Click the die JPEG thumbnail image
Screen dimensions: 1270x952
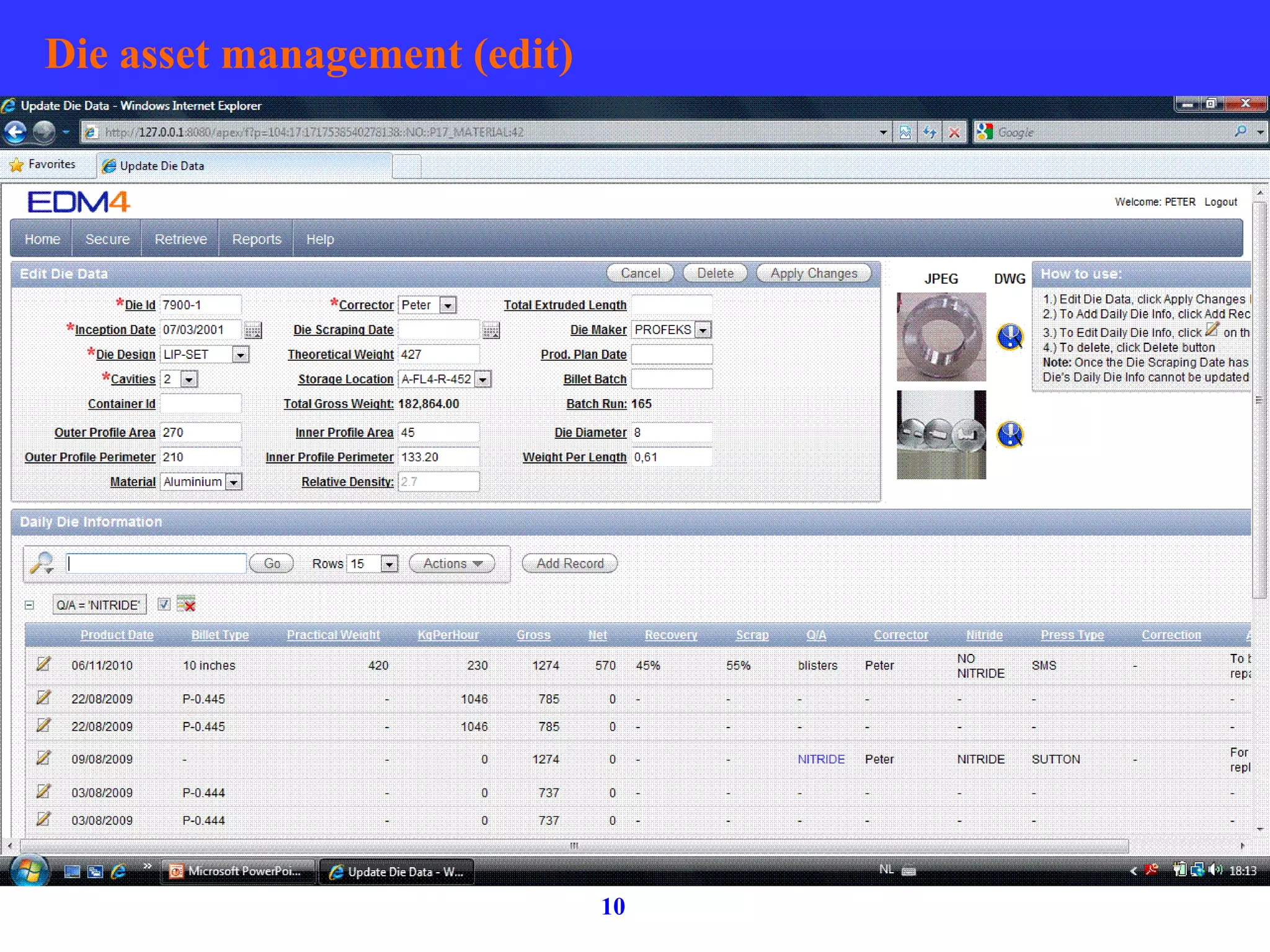pyautogui.click(x=941, y=337)
